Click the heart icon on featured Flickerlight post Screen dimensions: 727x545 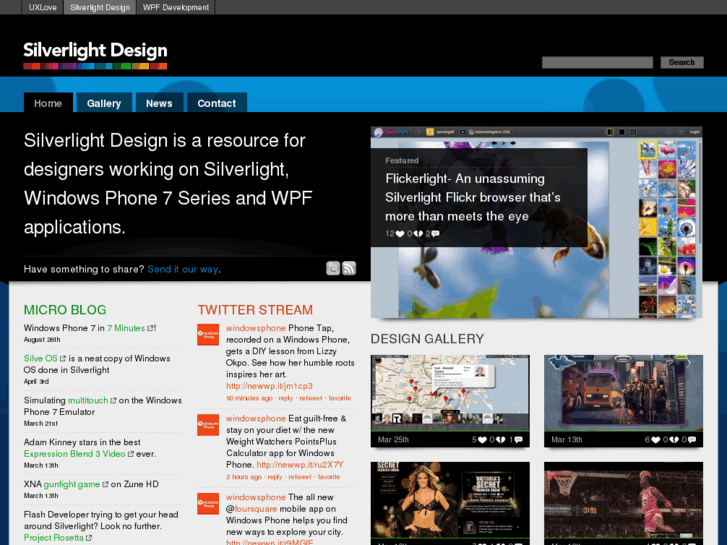pyautogui.click(x=400, y=234)
